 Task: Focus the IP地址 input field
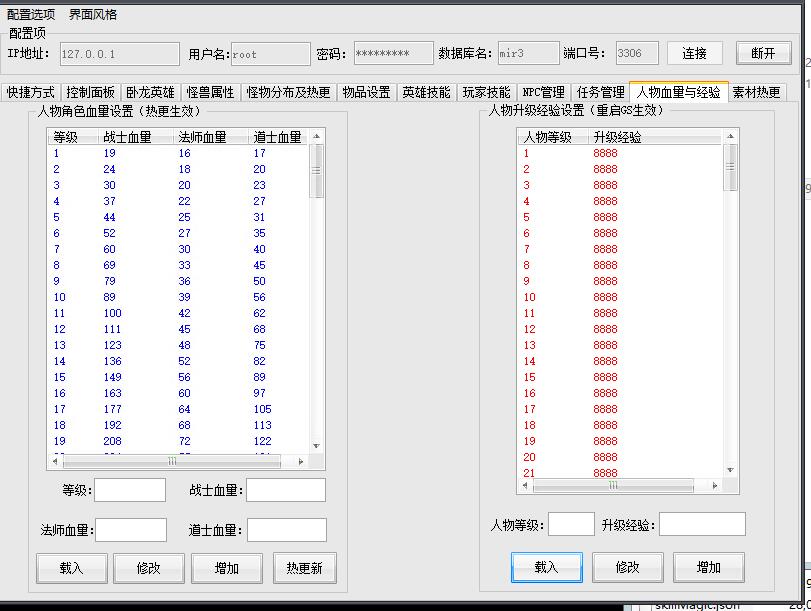click(x=118, y=54)
